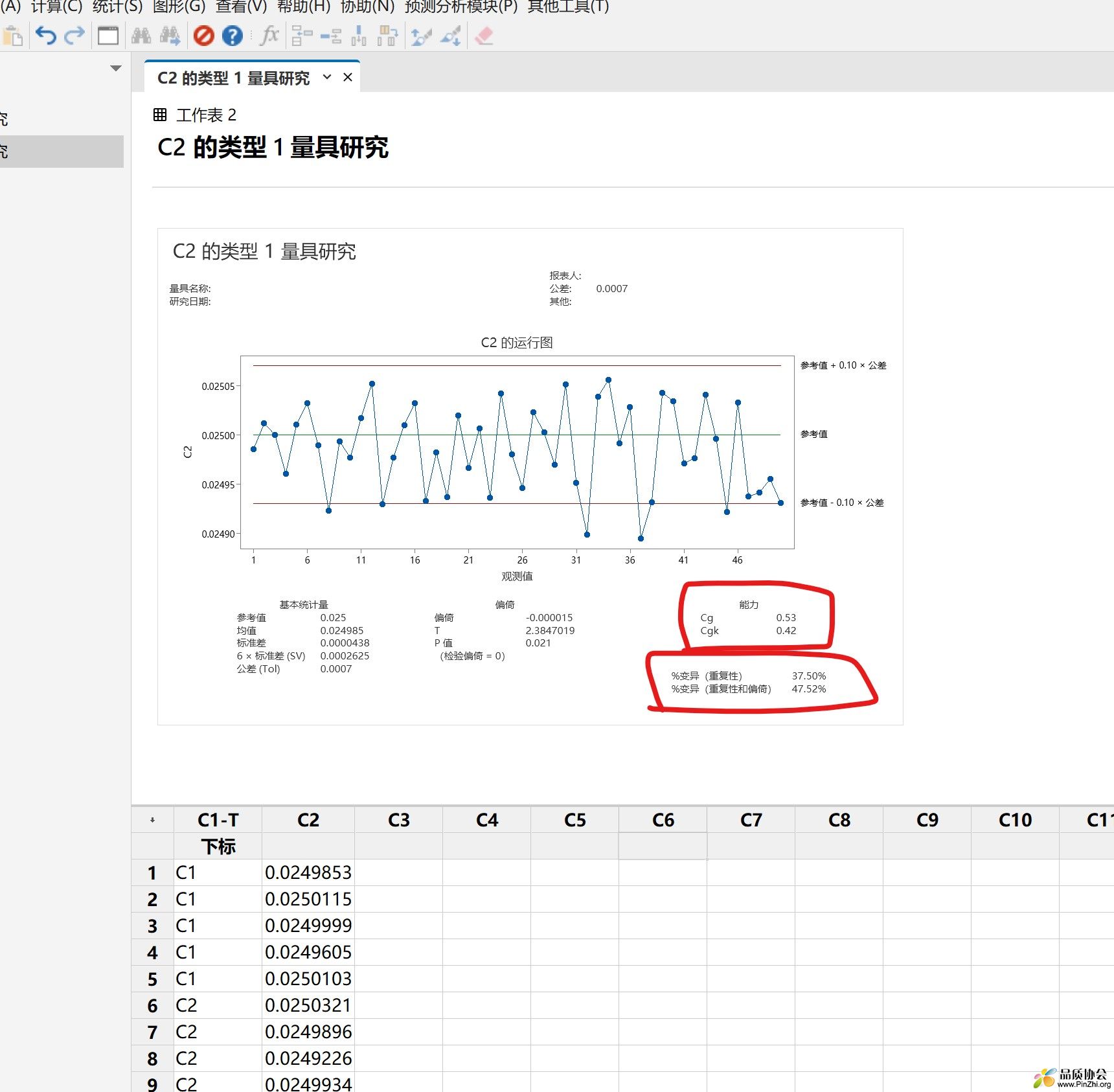Open the 图形(G) menu
1114x1092 pixels.
[x=179, y=6]
